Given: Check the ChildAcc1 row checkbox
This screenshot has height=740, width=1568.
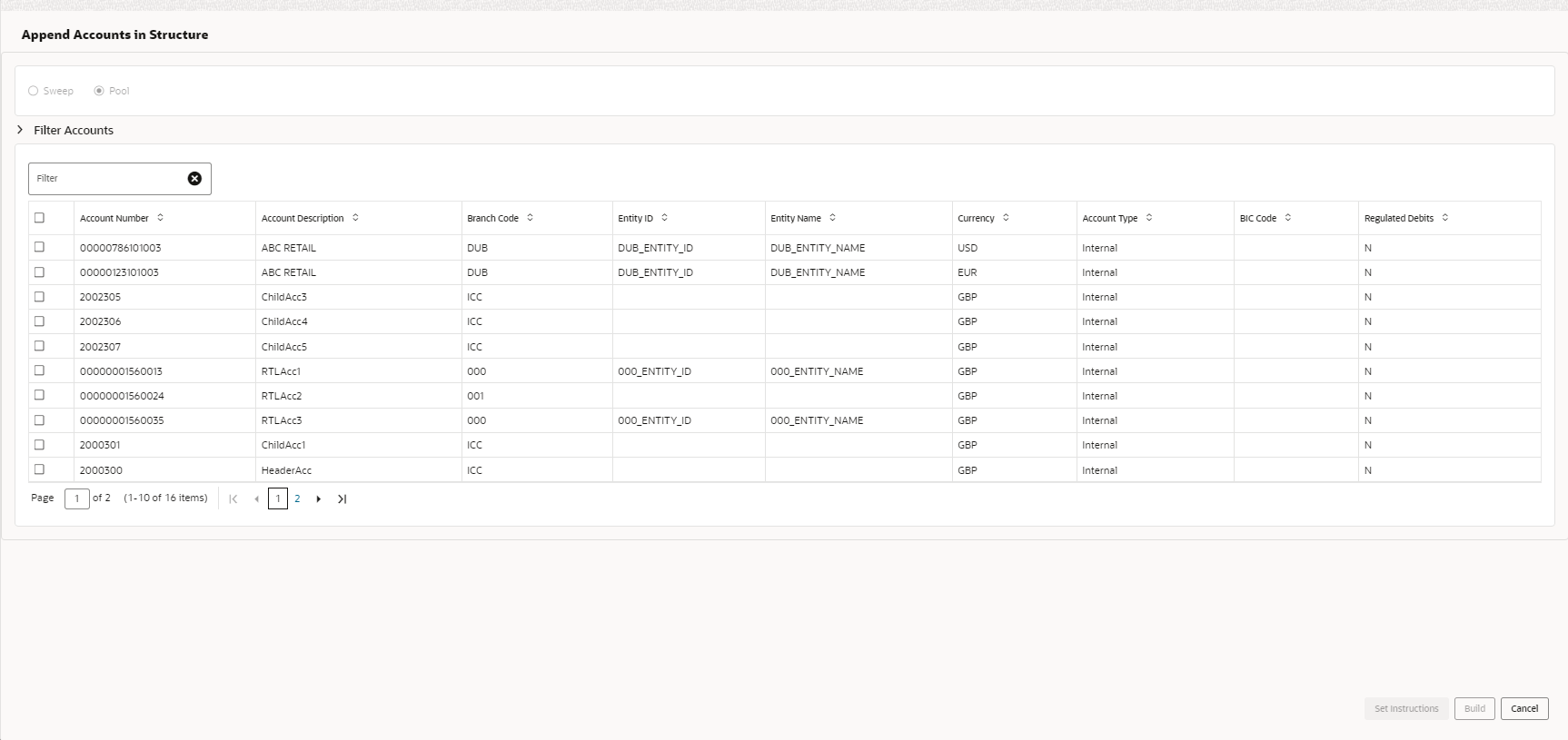Looking at the screenshot, I should tap(39, 445).
